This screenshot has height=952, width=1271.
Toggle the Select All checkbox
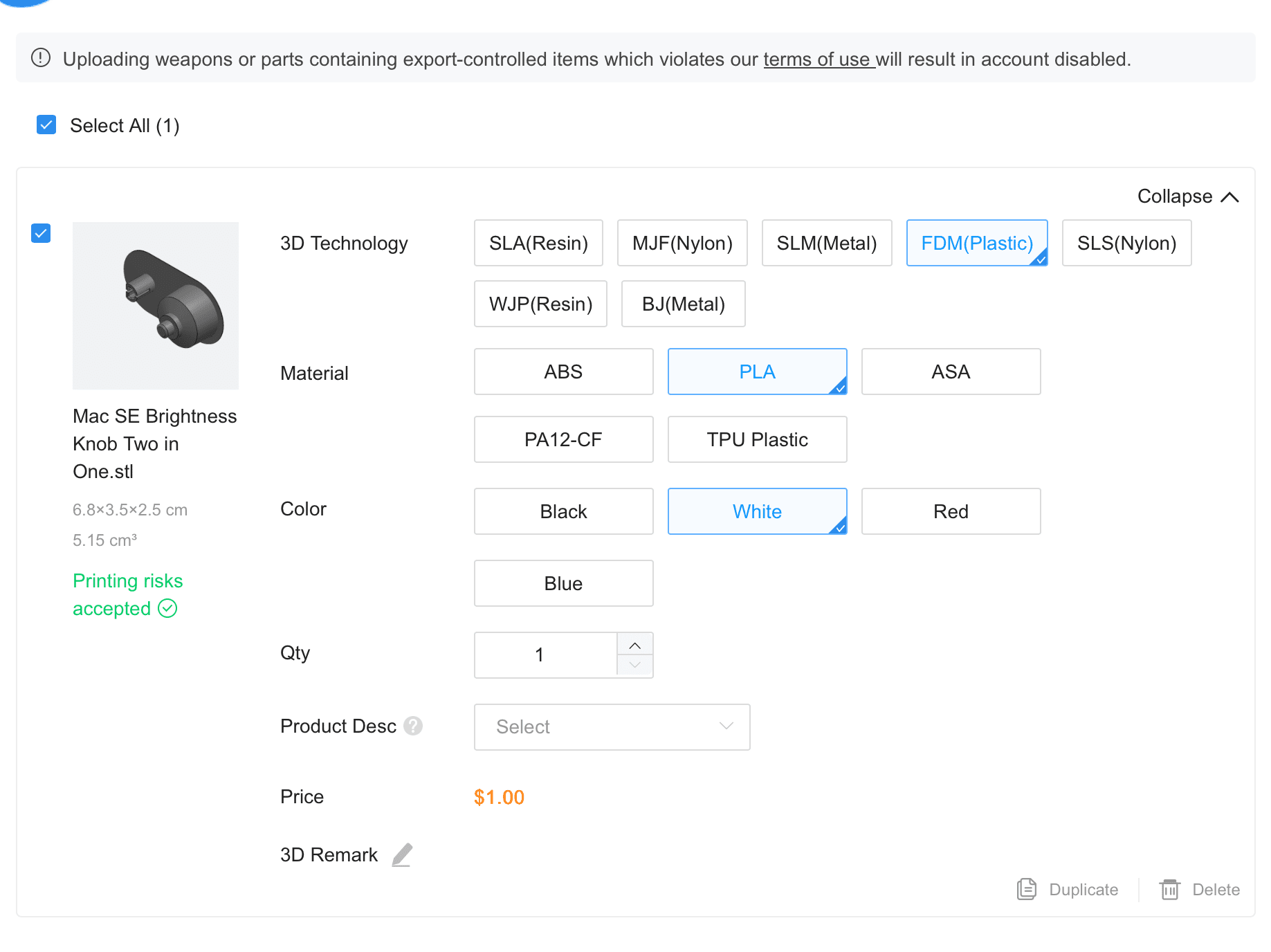click(46, 125)
